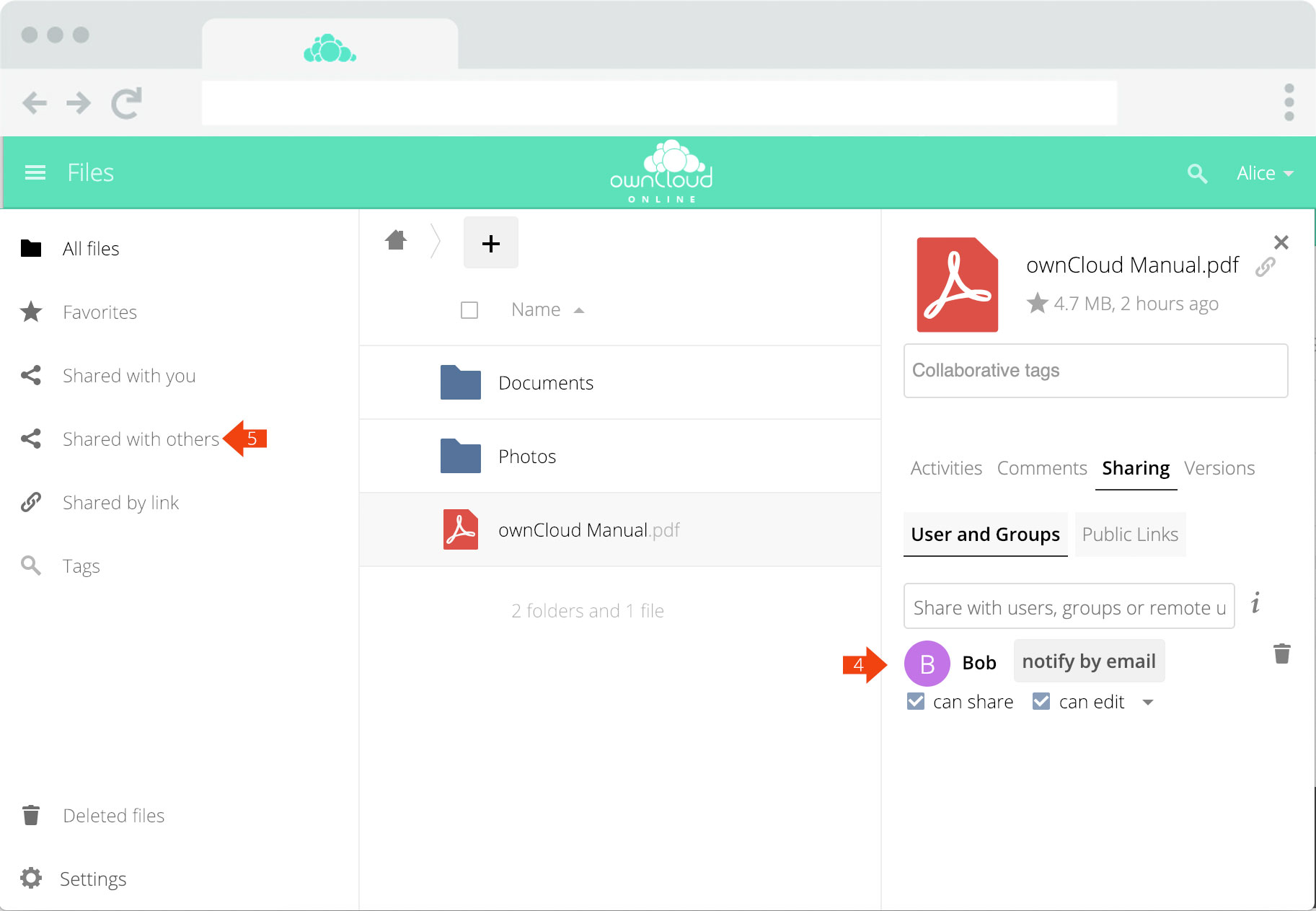Go to home folder via house icon
The image size is (1316, 911).
point(396,240)
